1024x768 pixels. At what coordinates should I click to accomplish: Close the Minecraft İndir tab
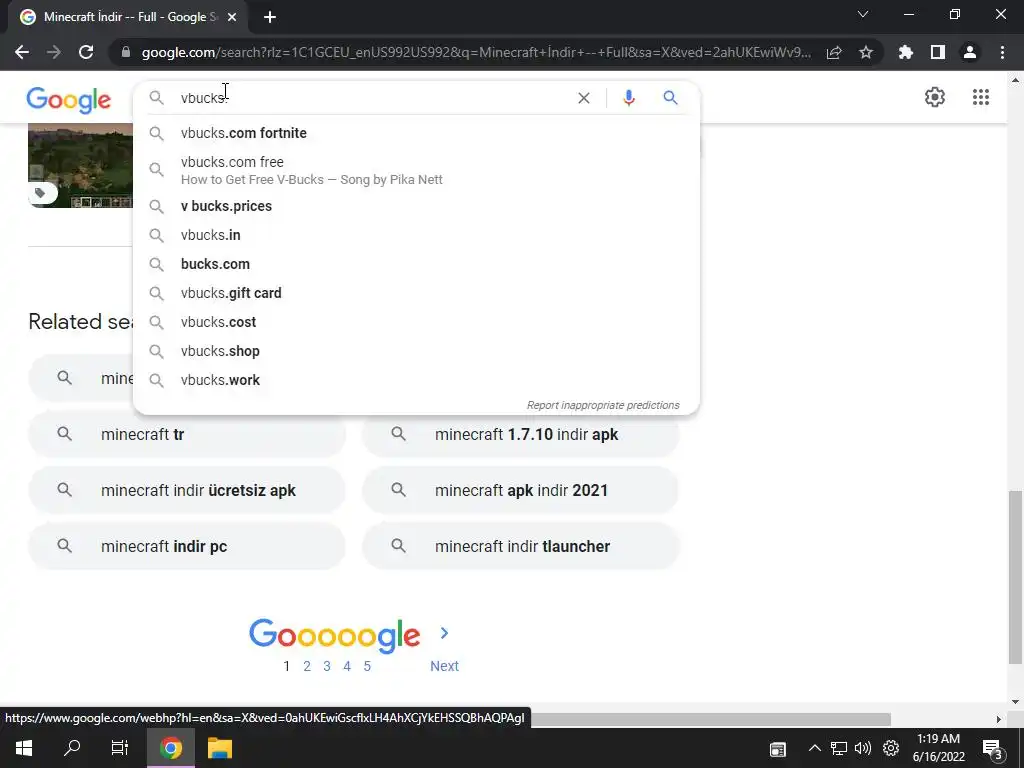pos(232,17)
